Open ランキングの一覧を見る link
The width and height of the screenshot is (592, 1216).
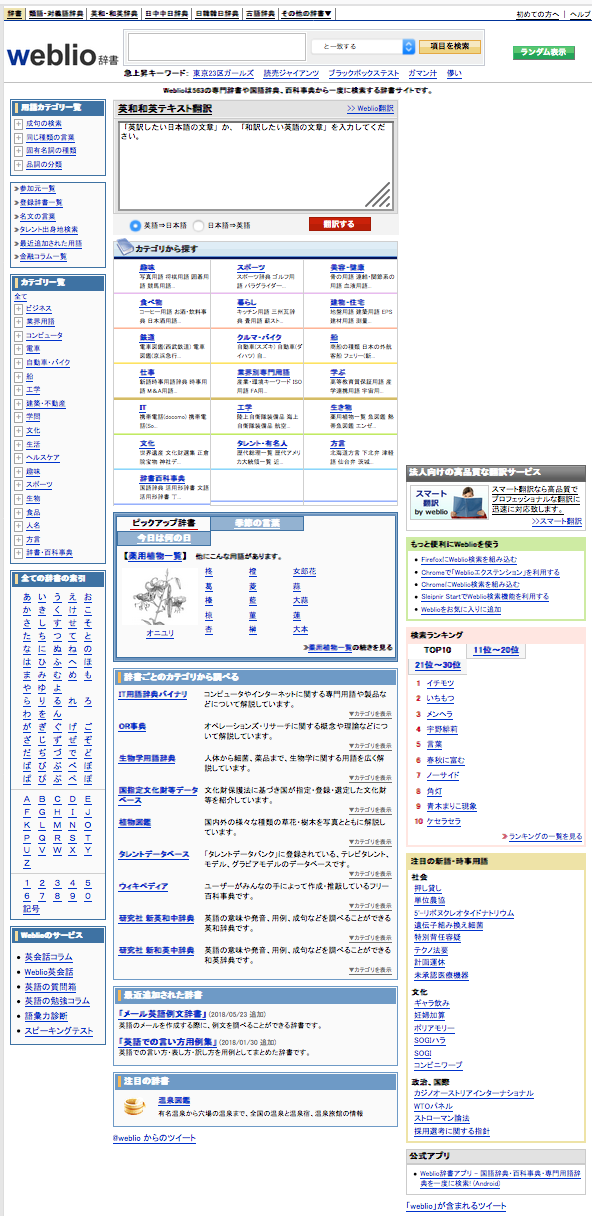coord(545,836)
